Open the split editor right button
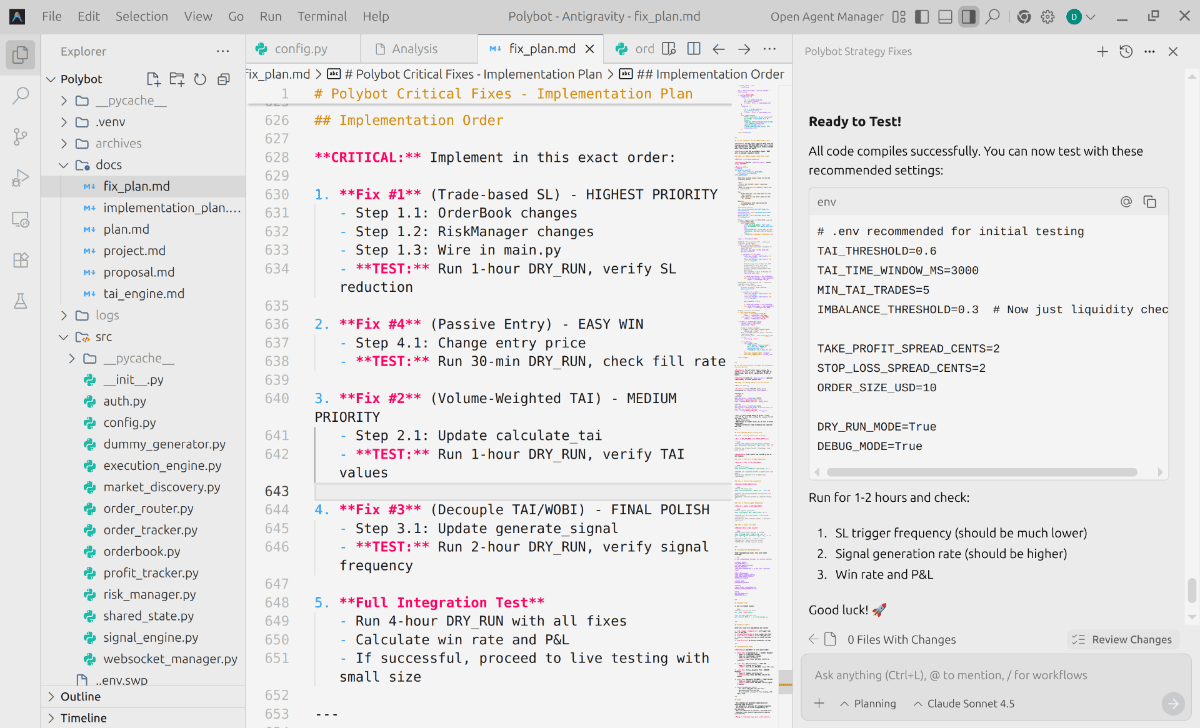This screenshot has height=728, width=1200. 692,49
